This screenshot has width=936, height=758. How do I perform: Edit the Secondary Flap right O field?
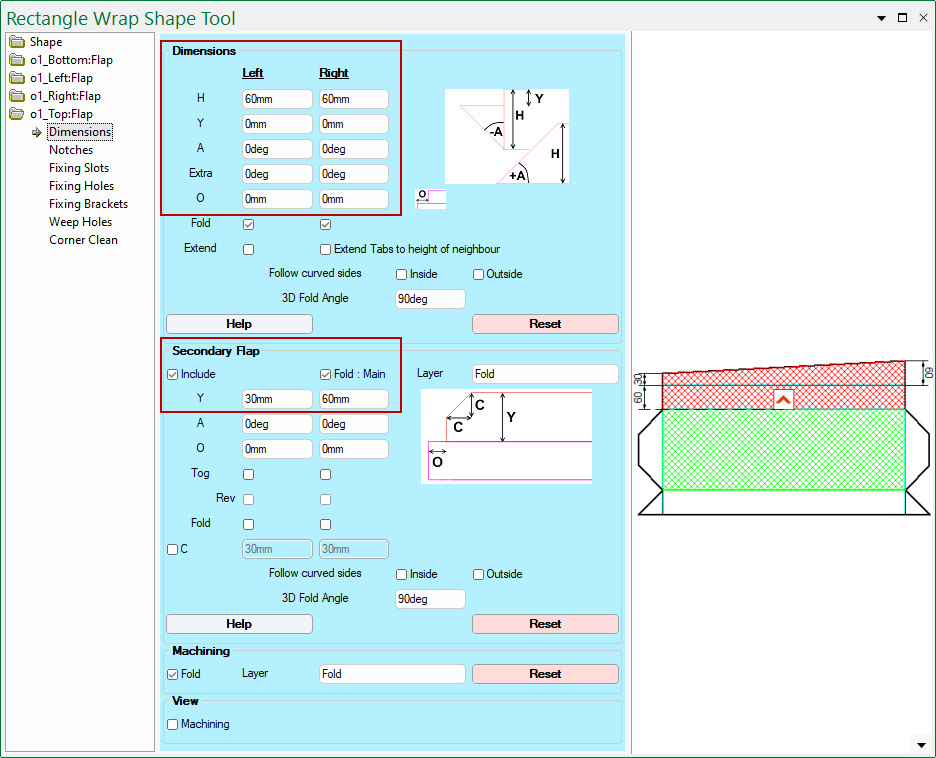354,449
